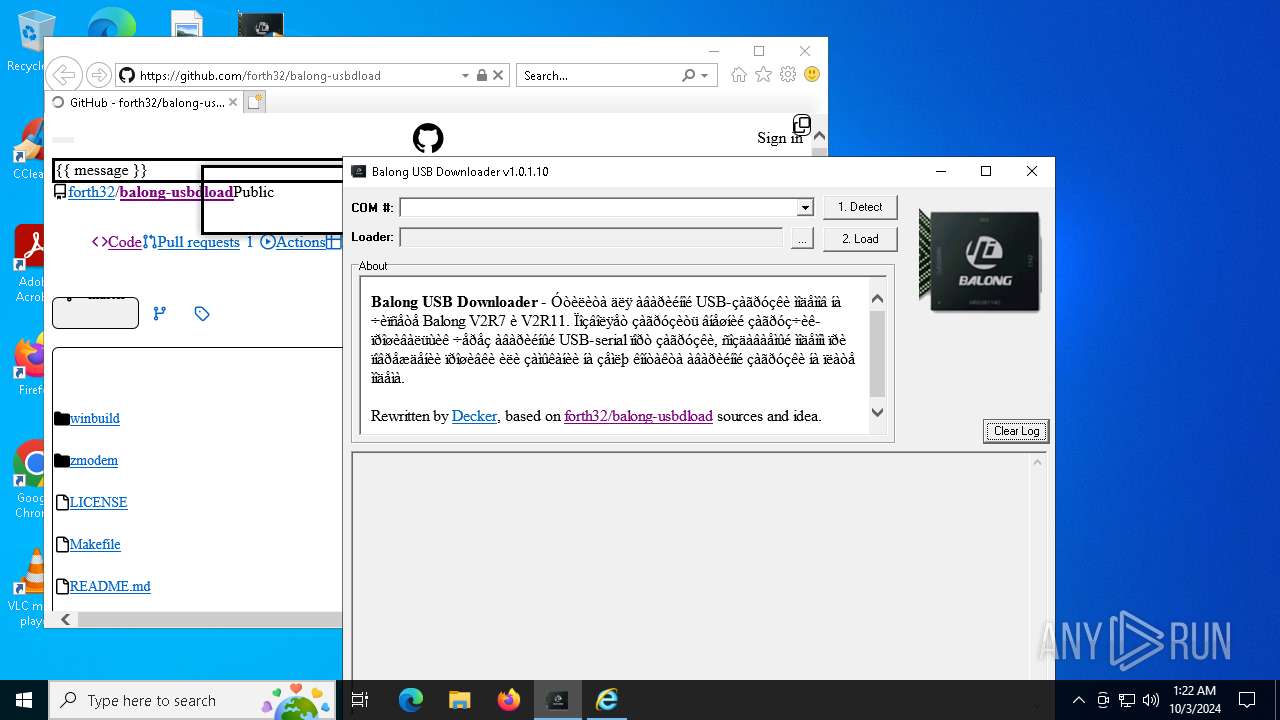Open File Explorer from taskbar
1280x720 pixels.
pyautogui.click(x=459, y=700)
